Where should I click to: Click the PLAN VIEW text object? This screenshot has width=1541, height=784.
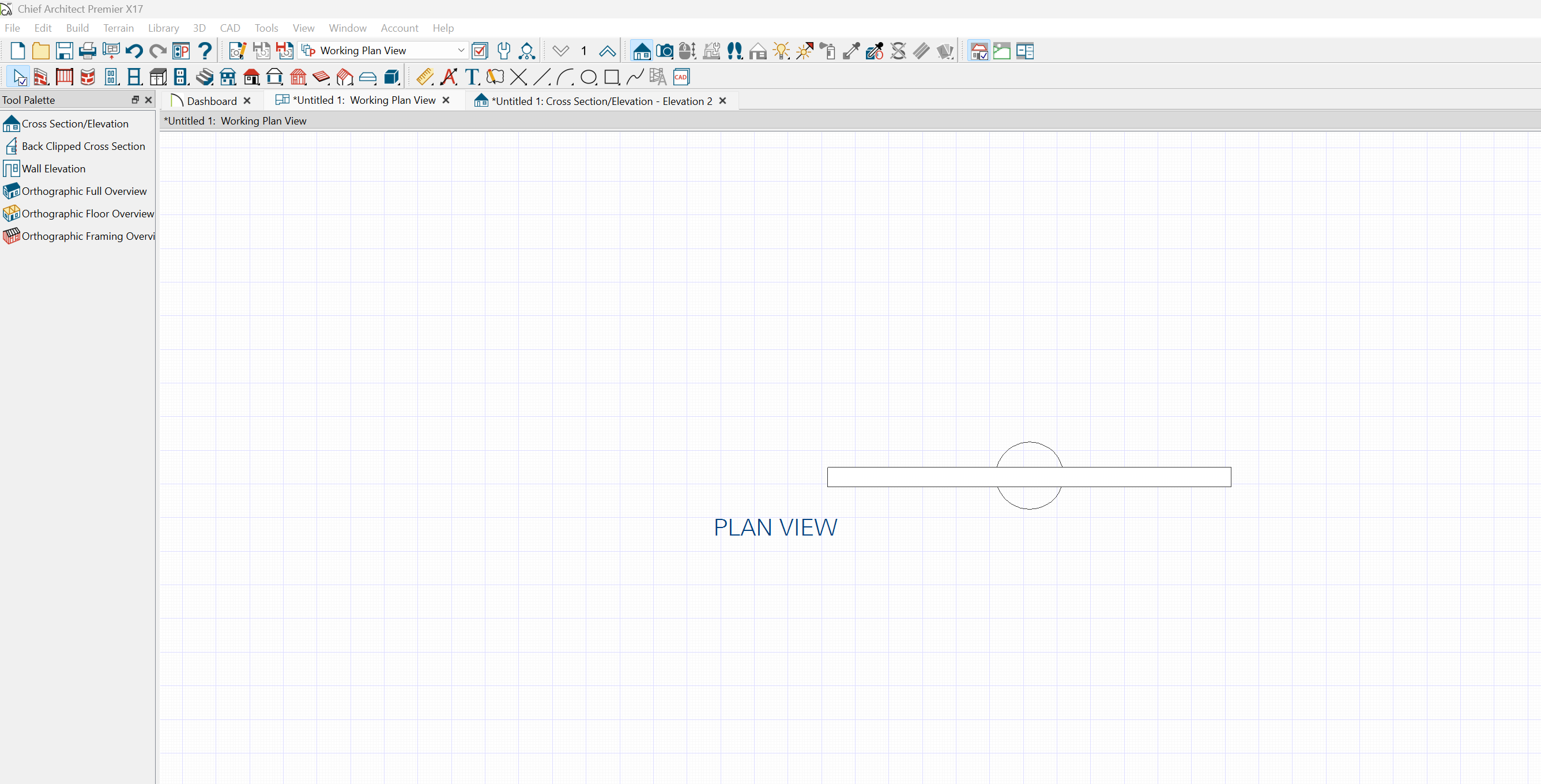775,527
